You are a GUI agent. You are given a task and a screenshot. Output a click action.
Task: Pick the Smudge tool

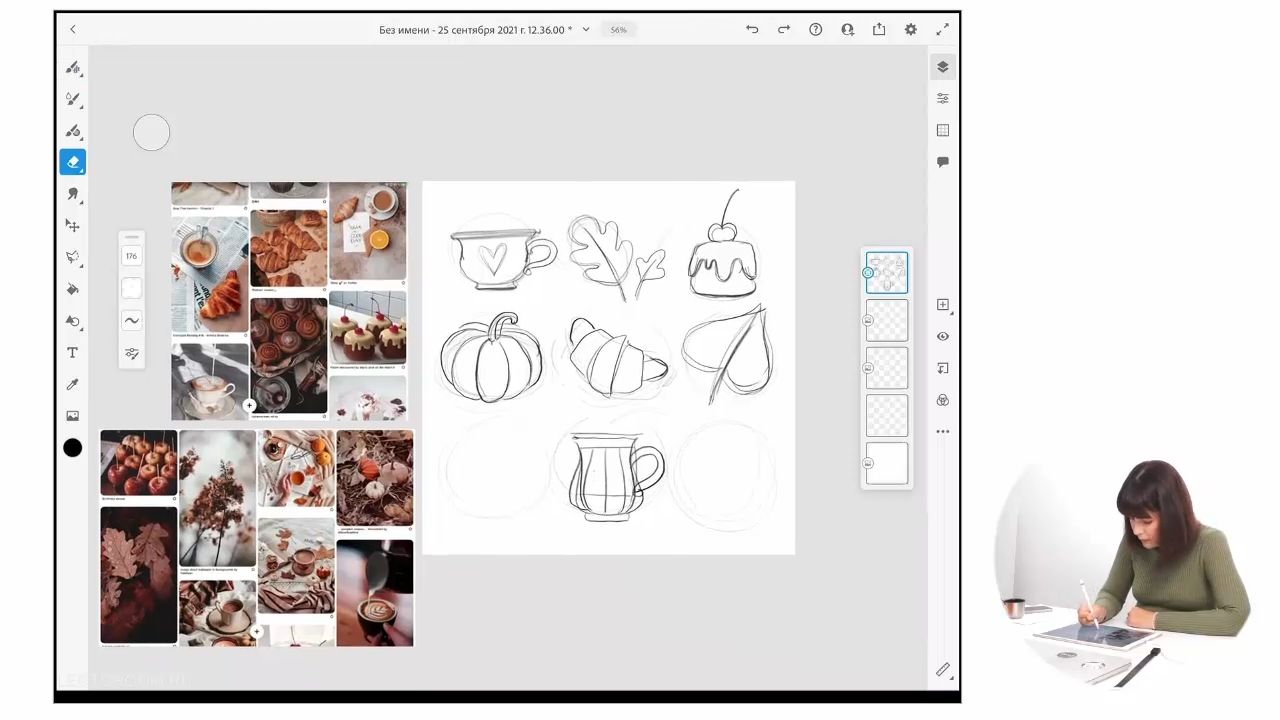pyautogui.click(x=73, y=194)
